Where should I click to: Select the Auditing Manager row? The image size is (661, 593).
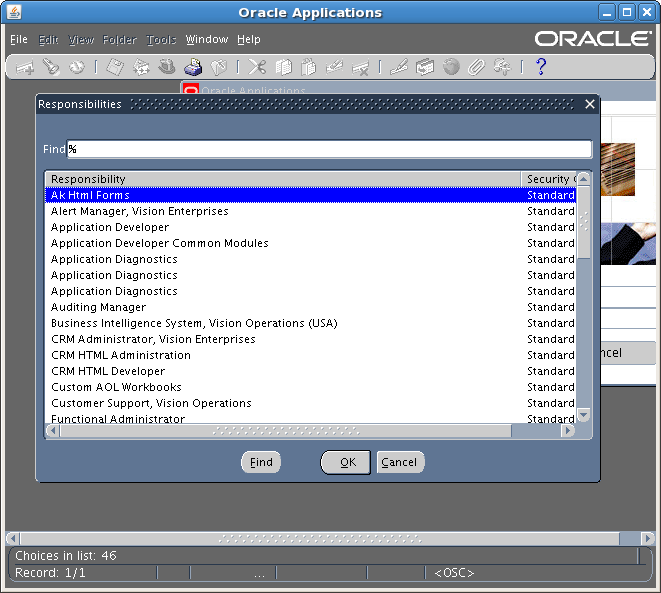coord(311,307)
